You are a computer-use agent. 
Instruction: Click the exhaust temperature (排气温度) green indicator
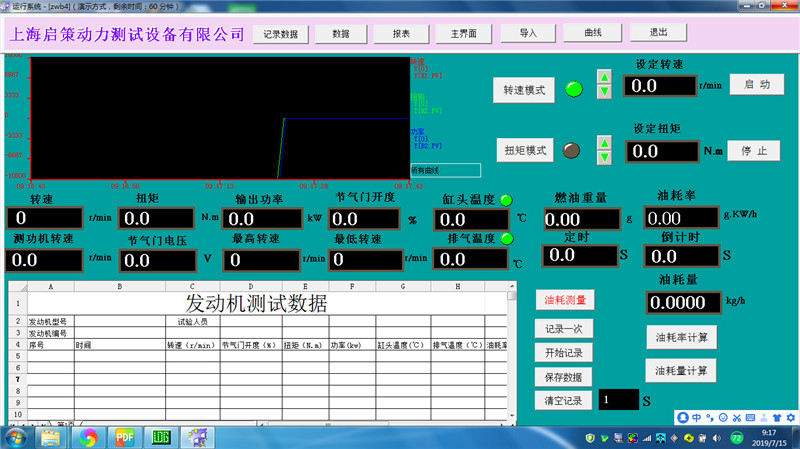point(506,238)
